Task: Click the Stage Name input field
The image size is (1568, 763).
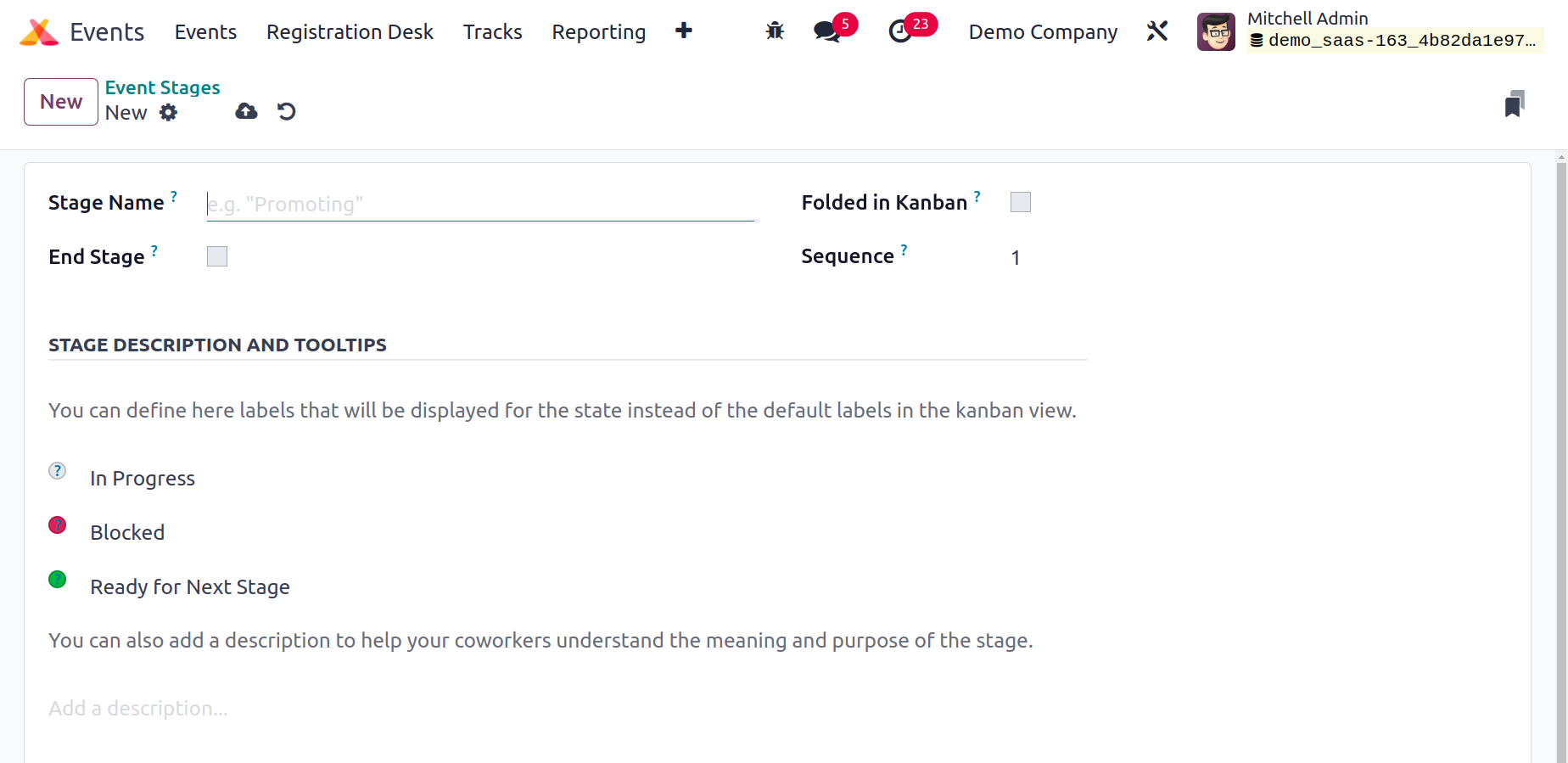Action: pyautogui.click(x=480, y=204)
